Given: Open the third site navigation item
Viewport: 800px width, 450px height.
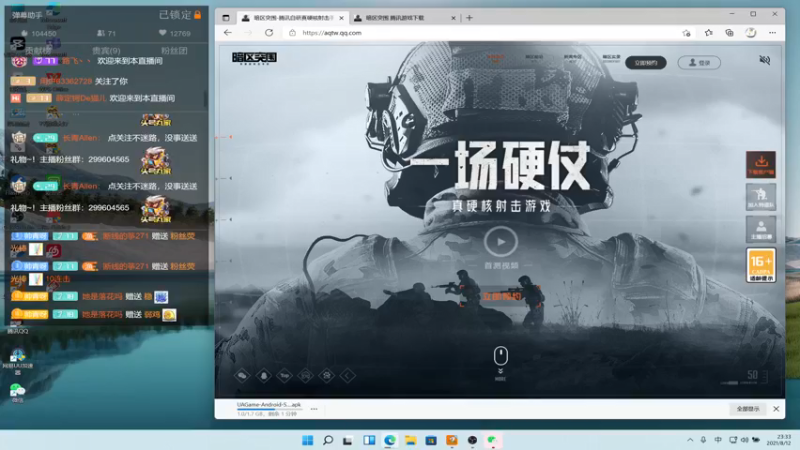Looking at the screenshot, I should pyautogui.click(x=572, y=58).
